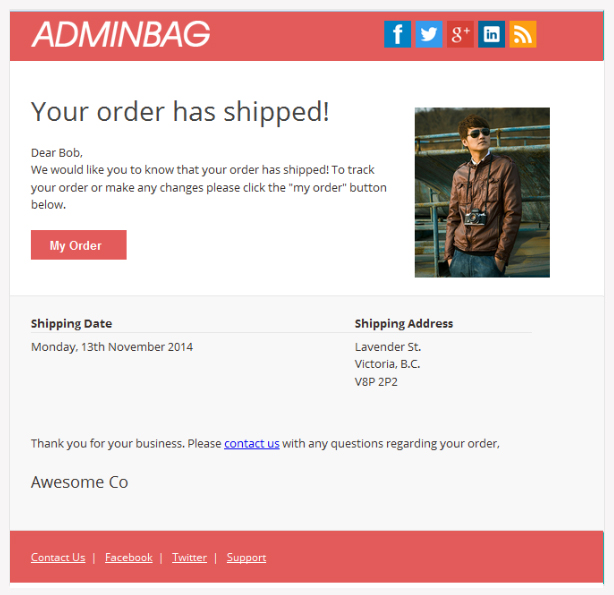This screenshot has height=595, width=614.
Task: Open the Facebook footer link
Action: pyautogui.click(x=129, y=557)
